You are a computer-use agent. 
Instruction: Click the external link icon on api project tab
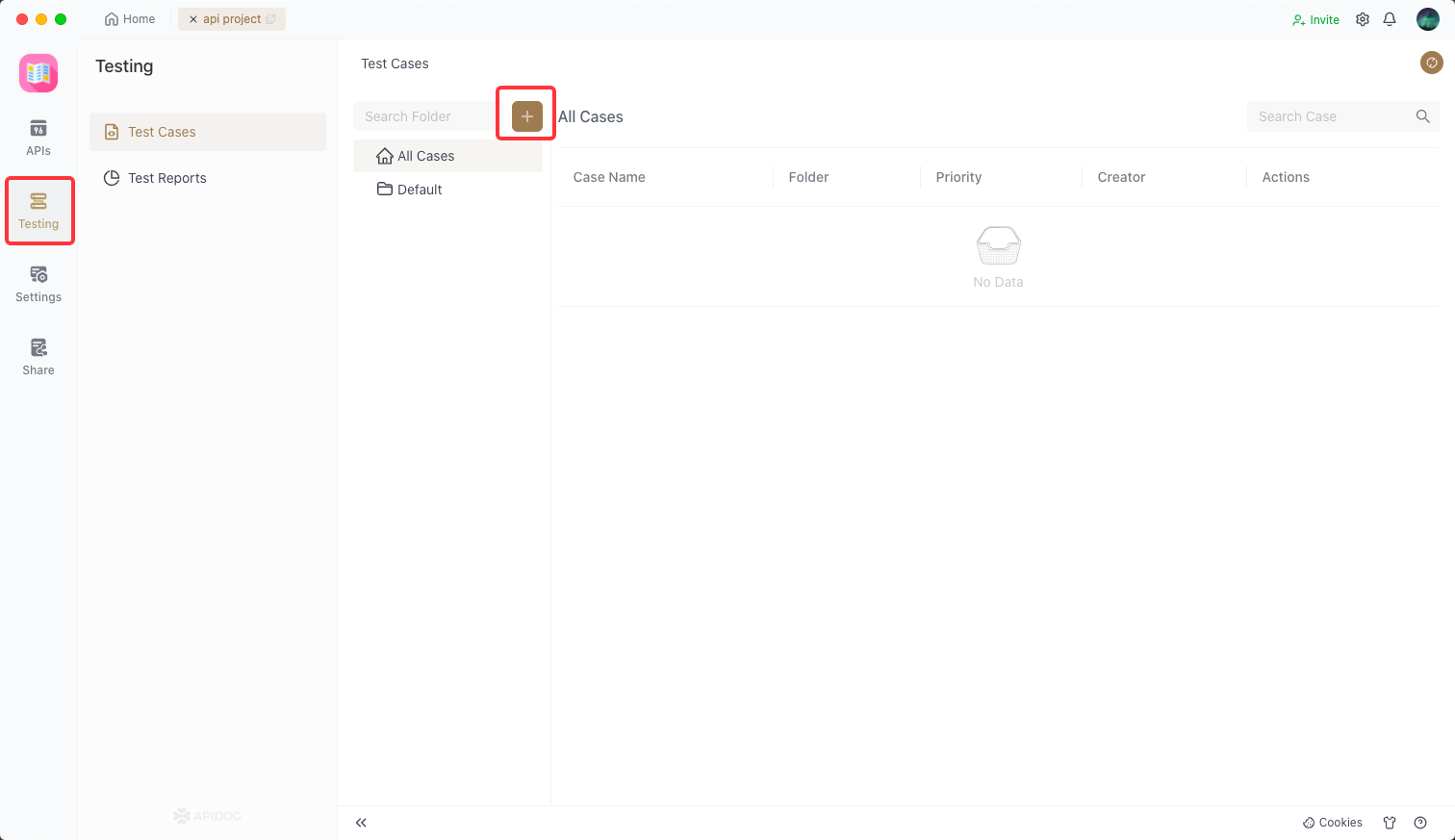[x=270, y=19]
